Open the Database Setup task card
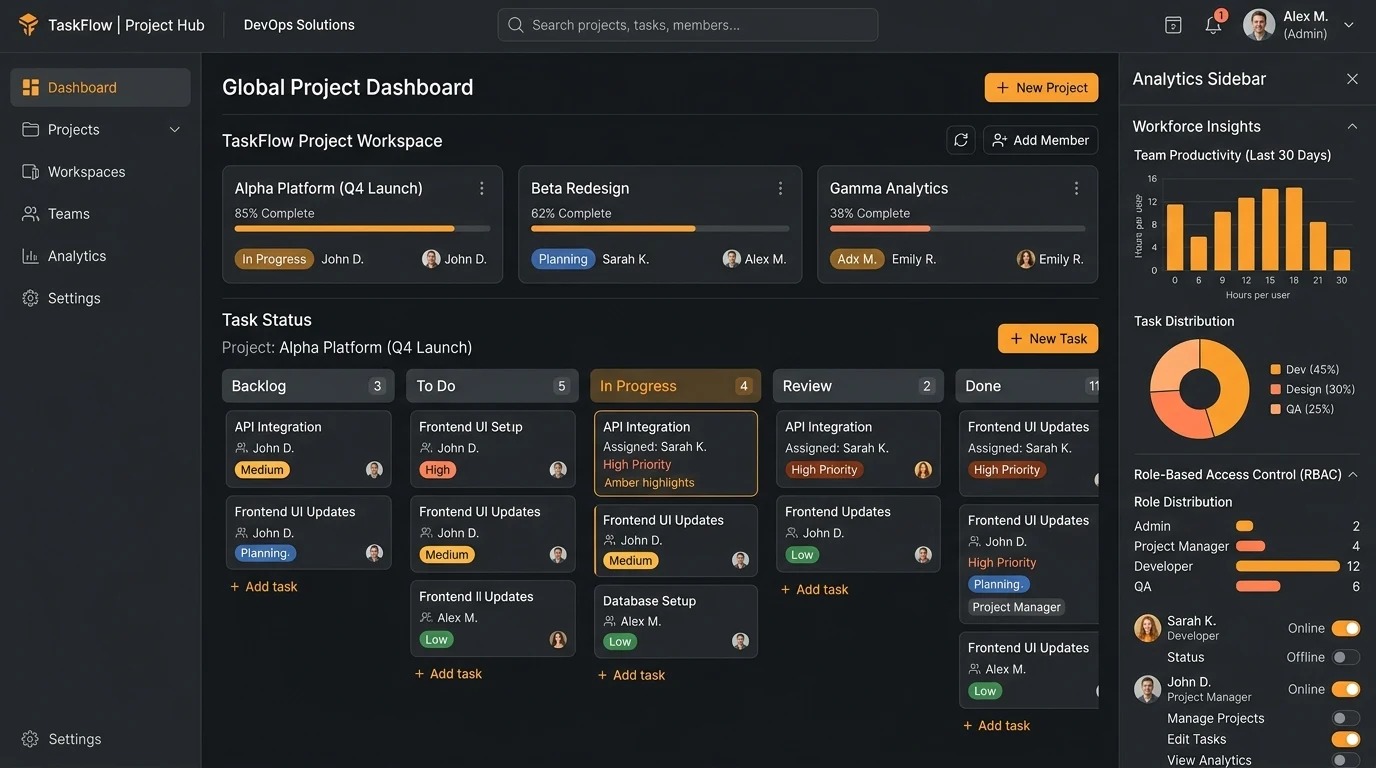Screen dimensions: 1376x768 [x=676, y=621]
